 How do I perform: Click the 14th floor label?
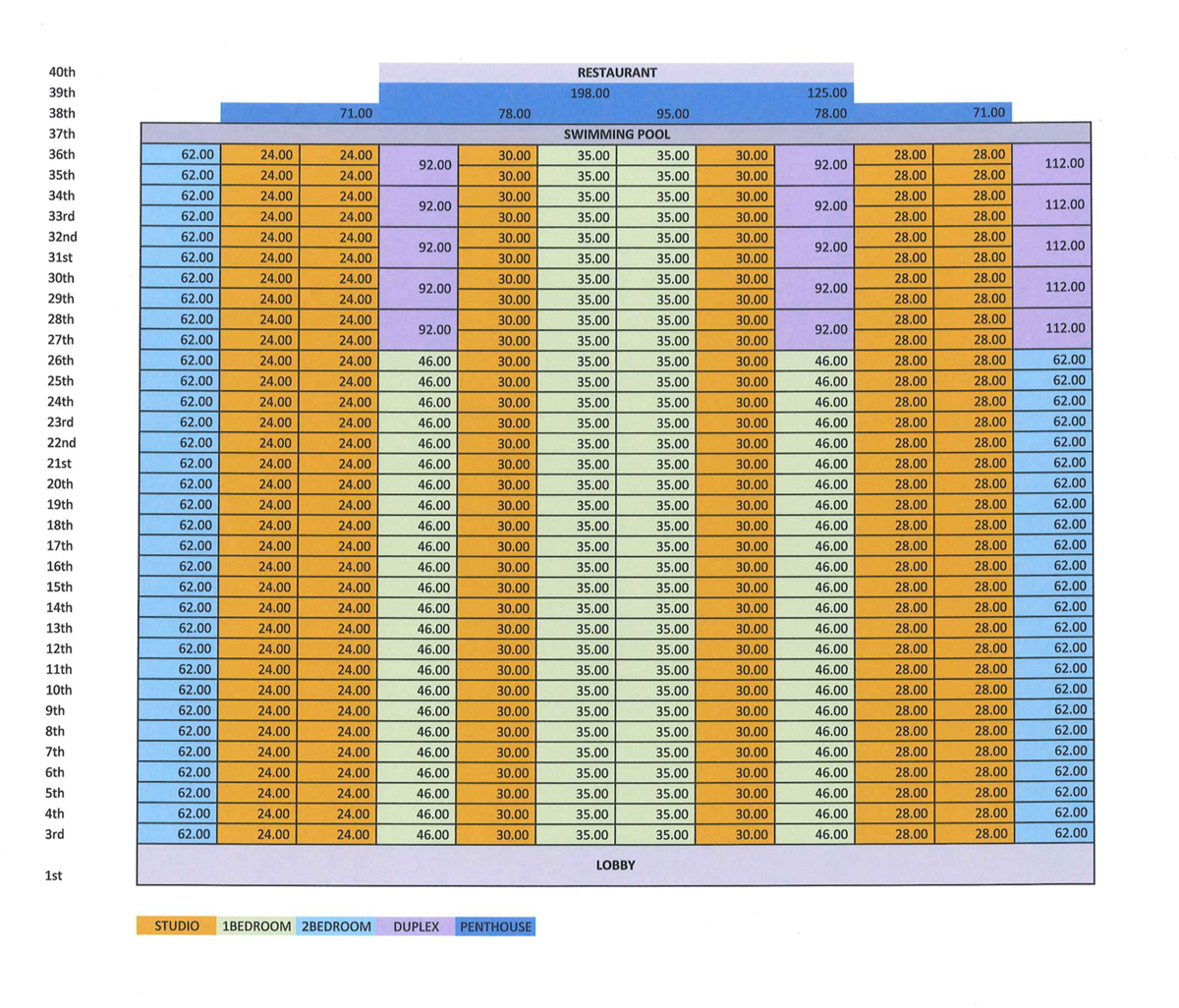(x=59, y=608)
